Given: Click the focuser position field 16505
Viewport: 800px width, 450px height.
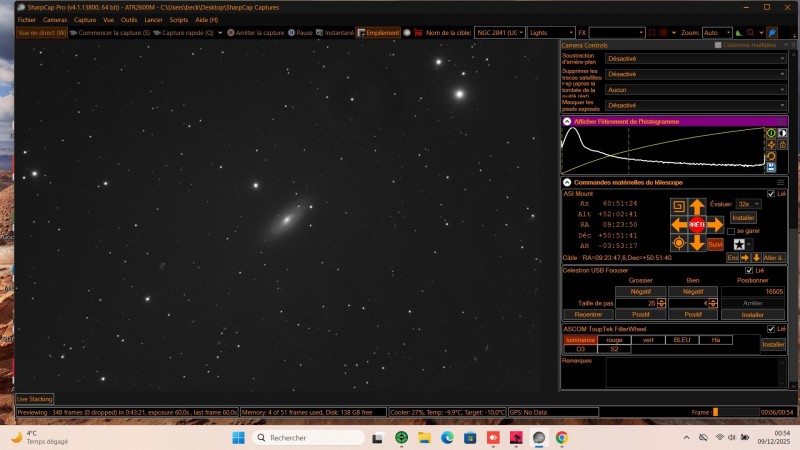Looking at the screenshot, I should [760, 292].
